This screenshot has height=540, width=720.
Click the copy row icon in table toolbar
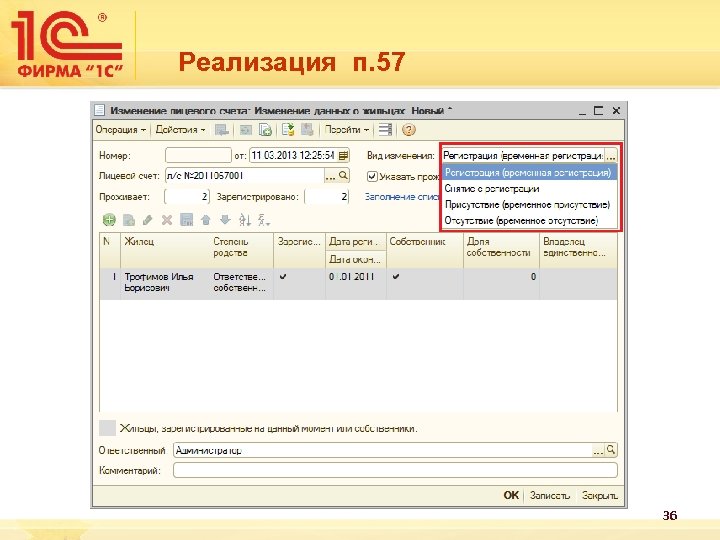tap(129, 220)
